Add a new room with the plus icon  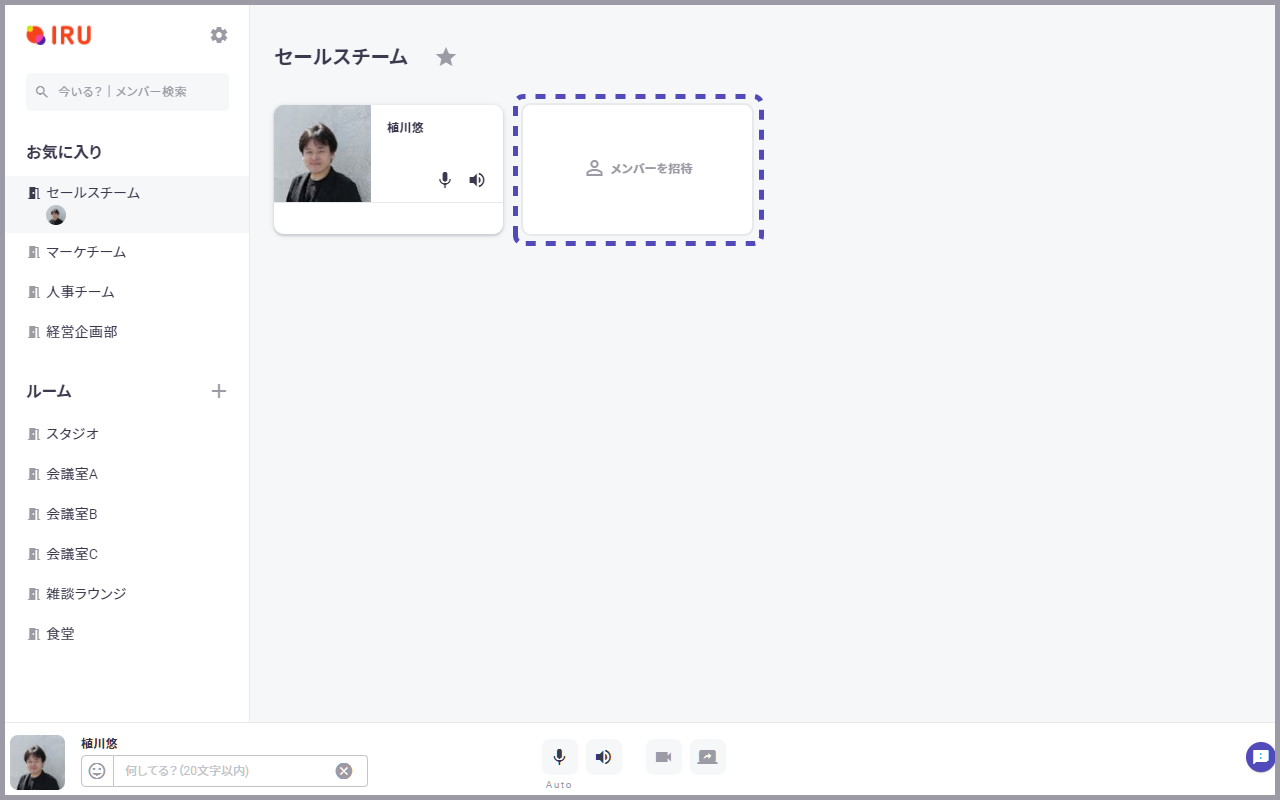pyautogui.click(x=219, y=391)
